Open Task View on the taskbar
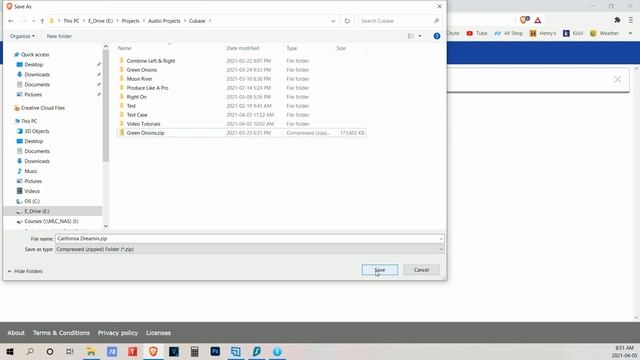Screen dimensions: 640x360 click(70, 351)
